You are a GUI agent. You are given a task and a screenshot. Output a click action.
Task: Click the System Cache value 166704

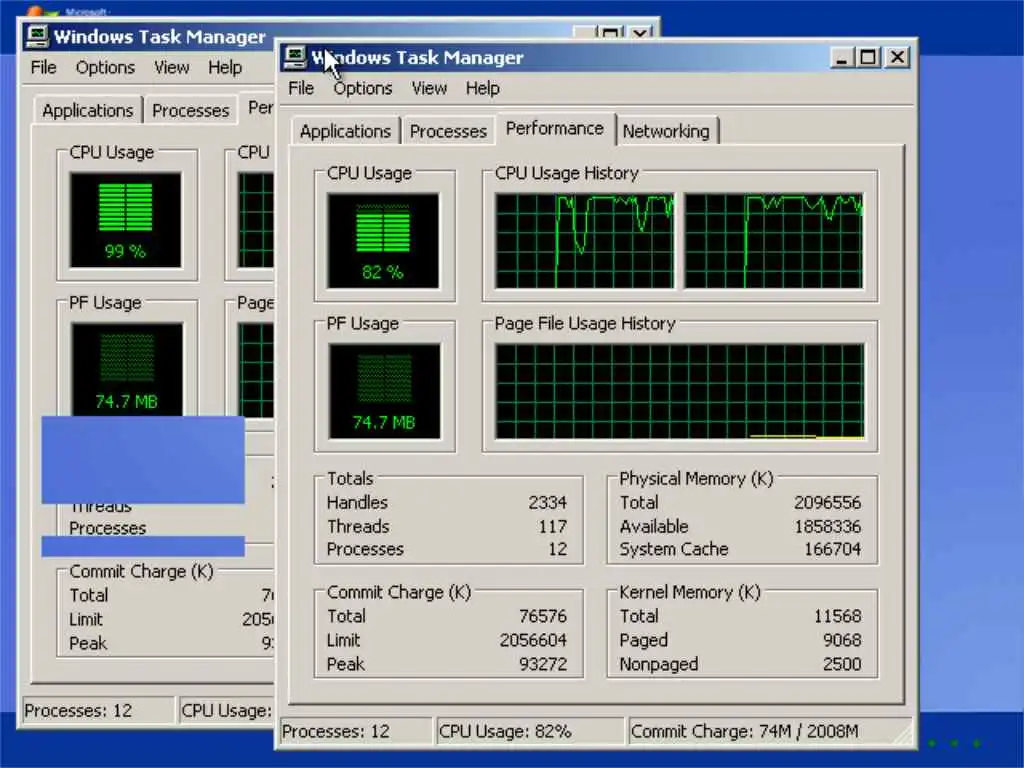tap(833, 549)
